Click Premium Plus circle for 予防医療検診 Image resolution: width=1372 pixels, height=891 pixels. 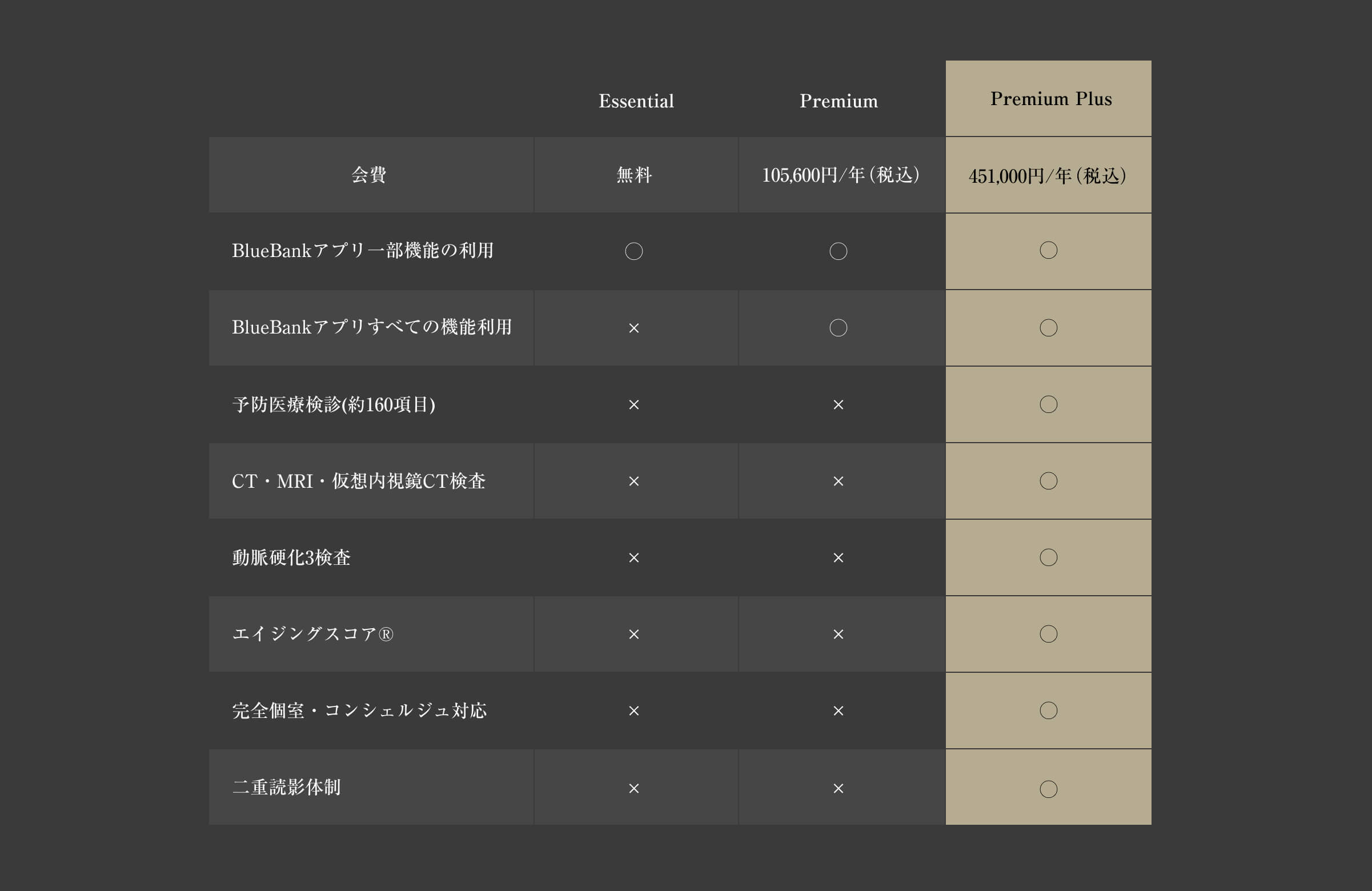[x=1048, y=404]
